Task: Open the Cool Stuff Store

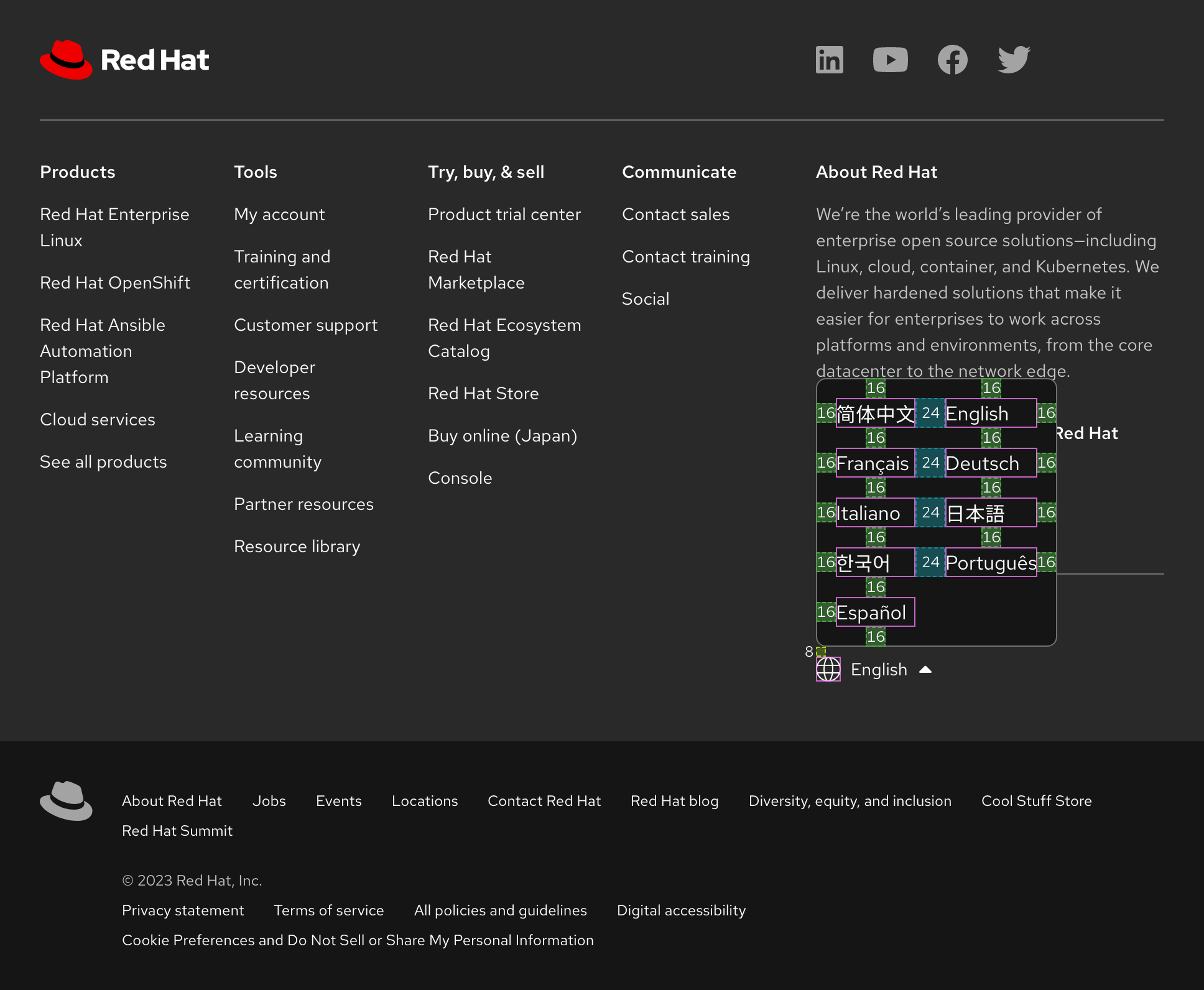Action: point(1036,801)
